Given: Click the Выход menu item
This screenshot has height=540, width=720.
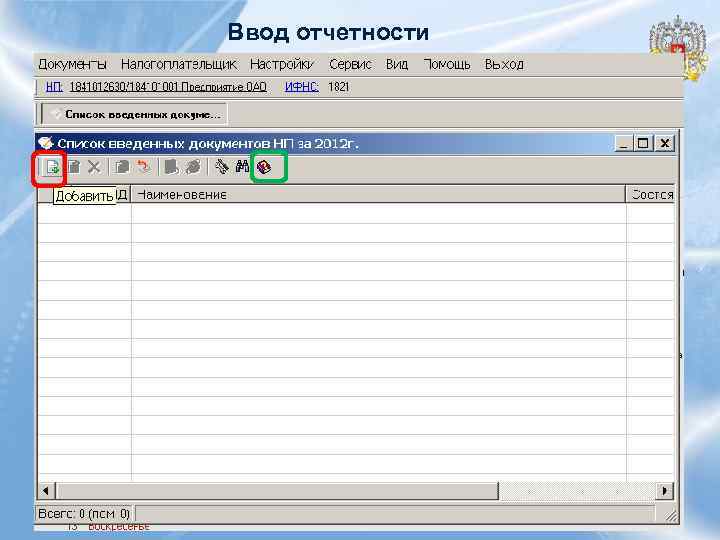Looking at the screenshot, I should click(x=504, y=64).
